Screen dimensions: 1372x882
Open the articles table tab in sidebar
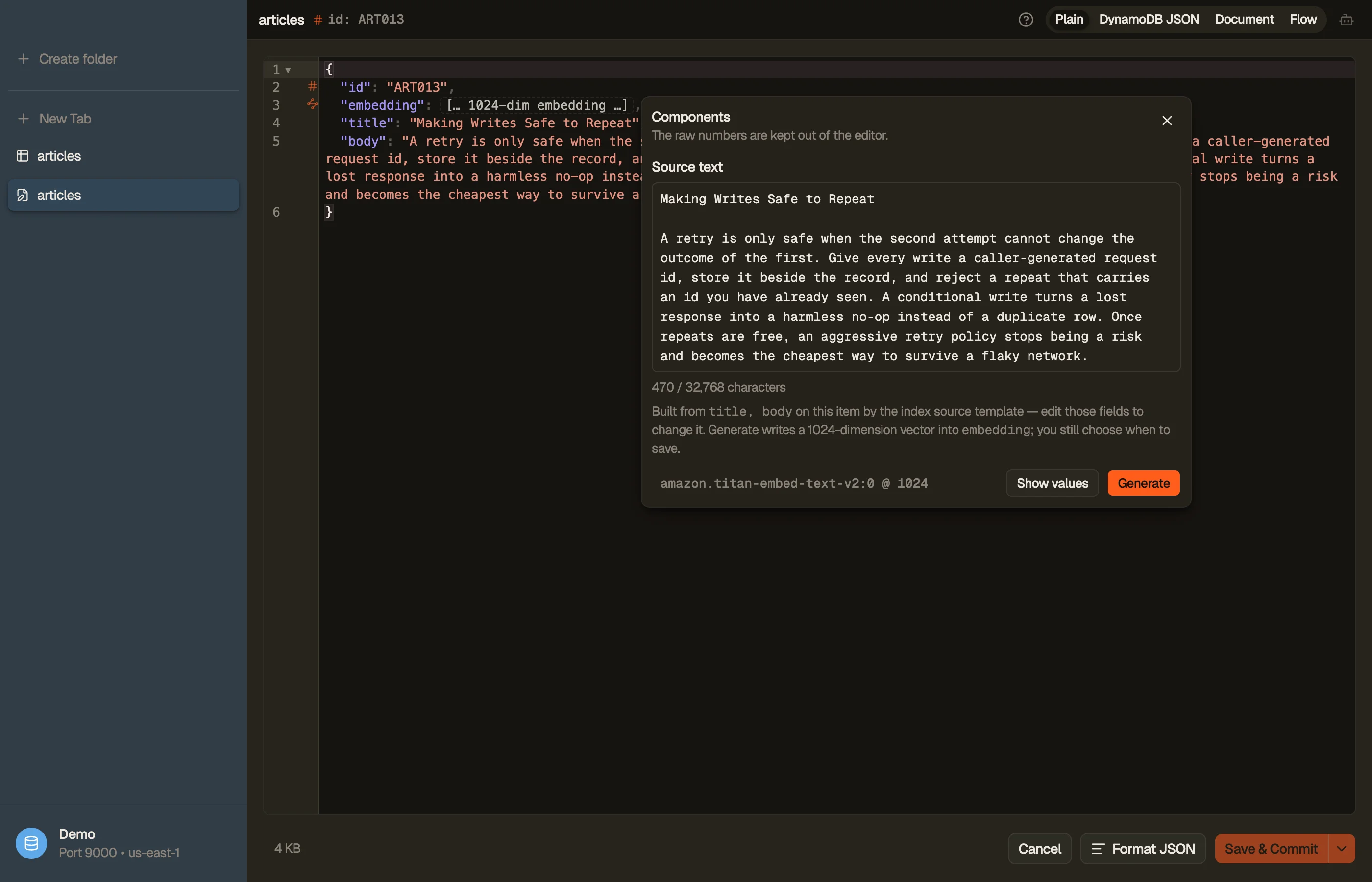[123, 156]
